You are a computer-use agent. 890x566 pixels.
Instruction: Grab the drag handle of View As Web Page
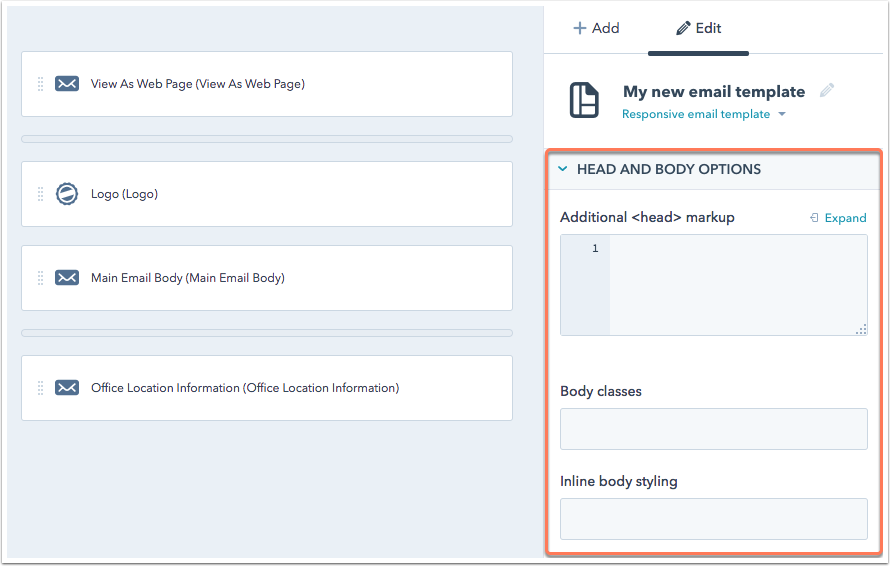[40, 84]
